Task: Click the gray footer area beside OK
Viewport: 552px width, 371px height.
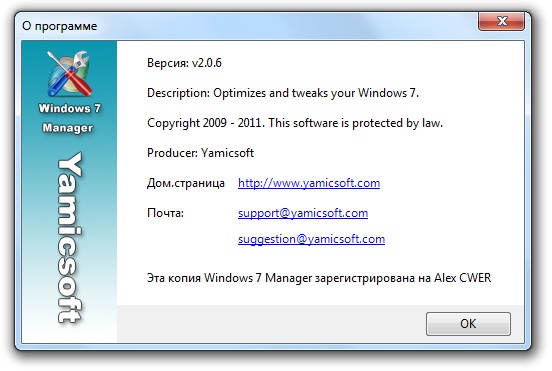Action: 271,323
